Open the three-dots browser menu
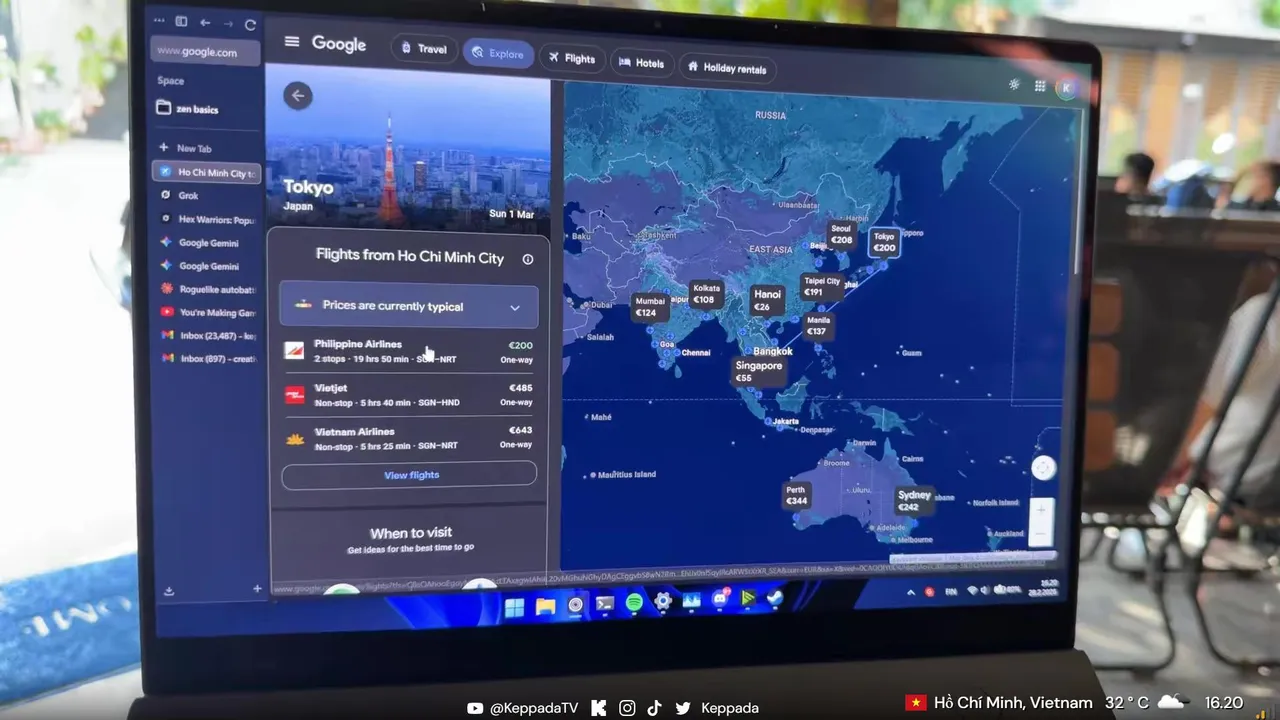The width and height of the screenshot is (1280, 720). (159, 20)
